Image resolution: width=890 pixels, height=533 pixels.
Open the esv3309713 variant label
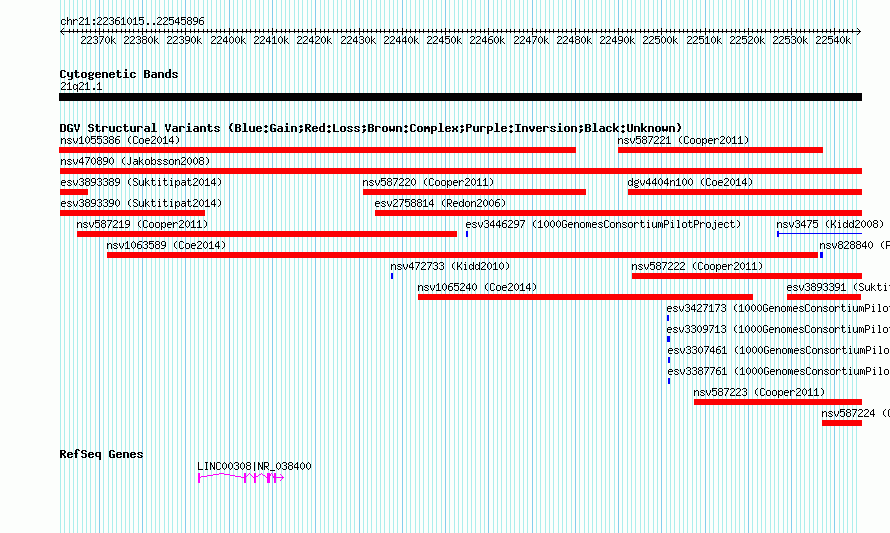778,329
